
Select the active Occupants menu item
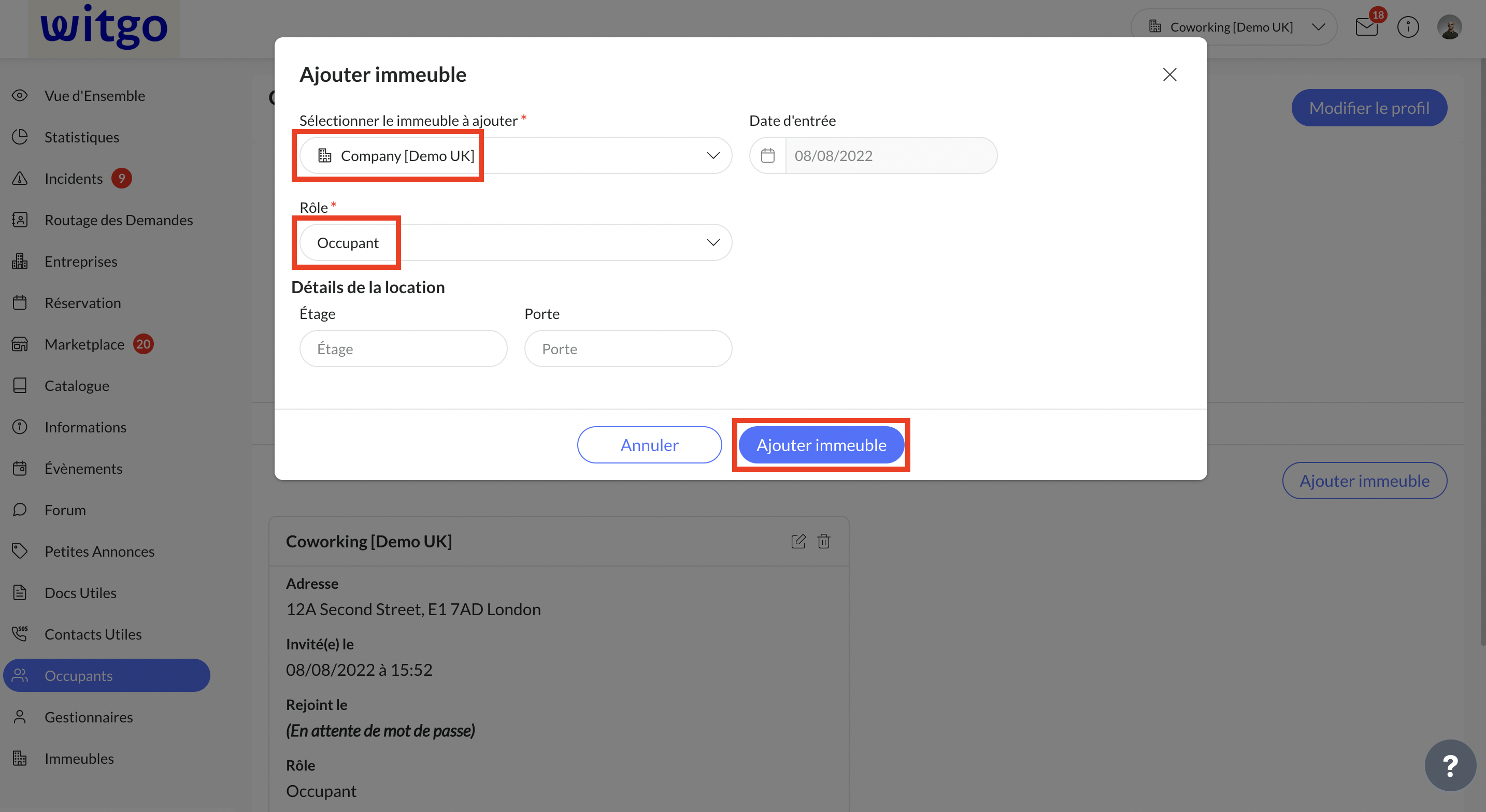pyautogui.click(x=107, y=675)
